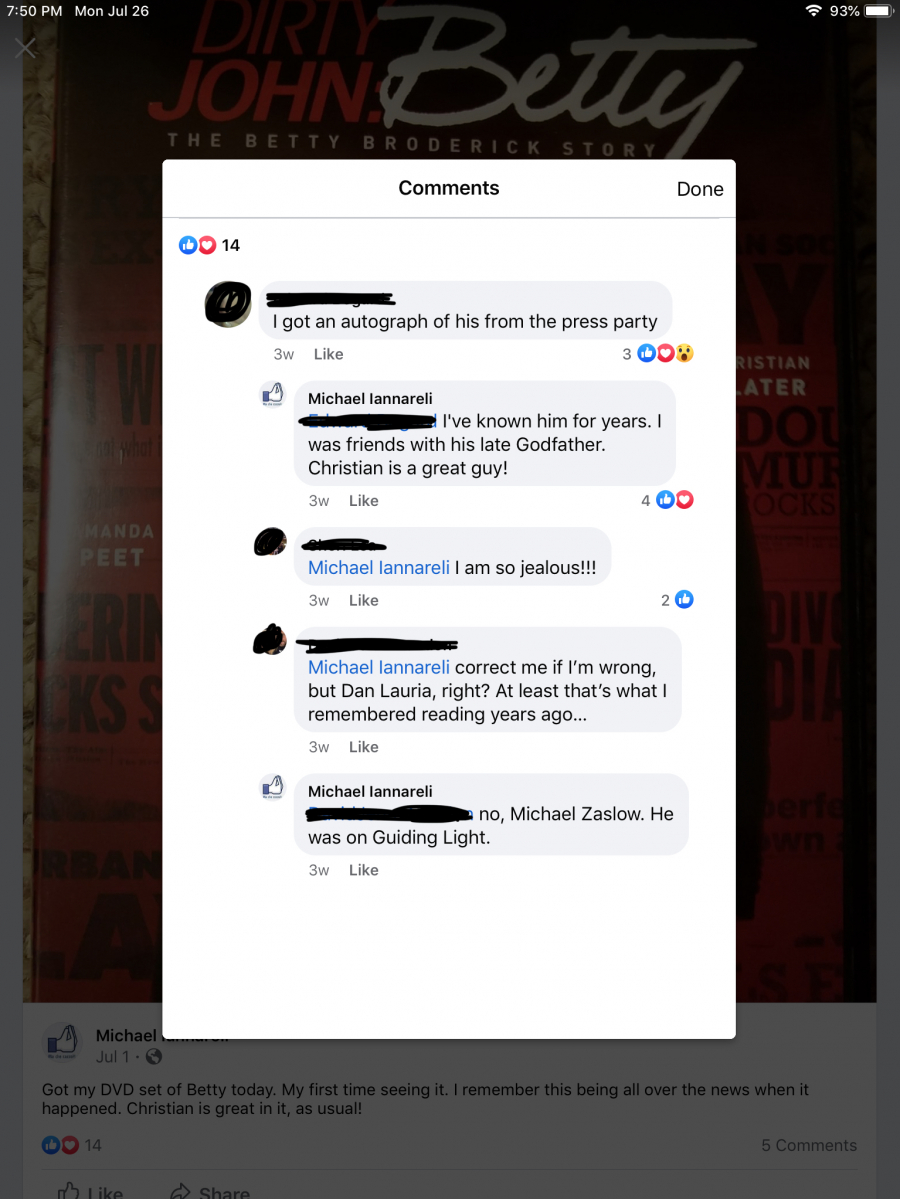Show the 4 reactions on Michael's Godfather reply
The image size is (900, 1199).
(x=667, y=500)
